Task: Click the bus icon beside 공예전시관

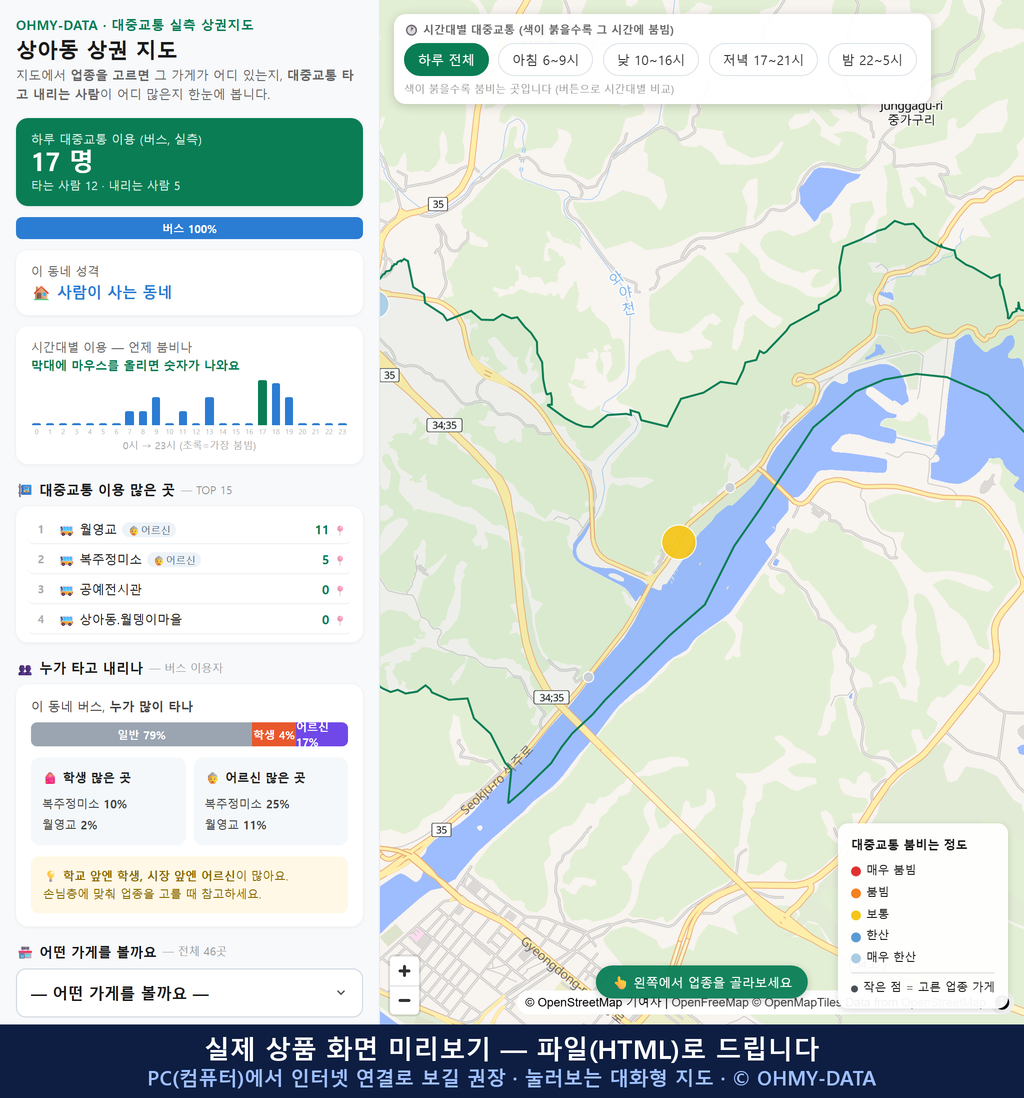Action: pyautogui.click(x=67, y=590)
